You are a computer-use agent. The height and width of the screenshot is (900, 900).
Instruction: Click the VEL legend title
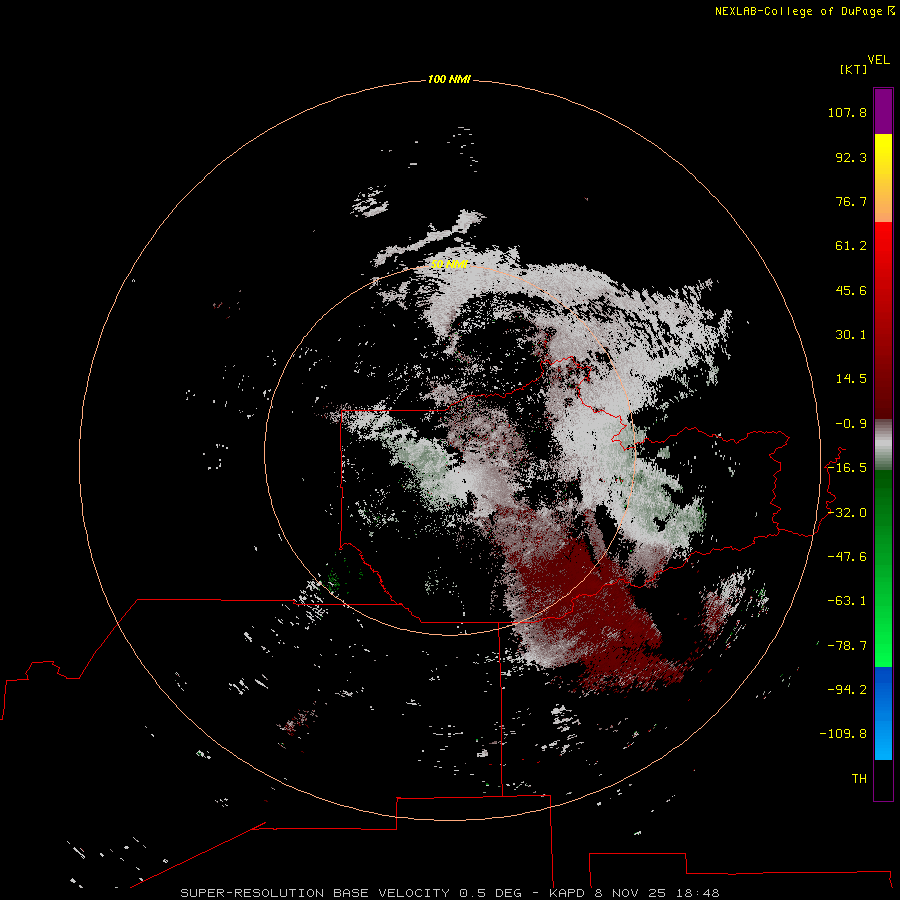pos(878,60)
